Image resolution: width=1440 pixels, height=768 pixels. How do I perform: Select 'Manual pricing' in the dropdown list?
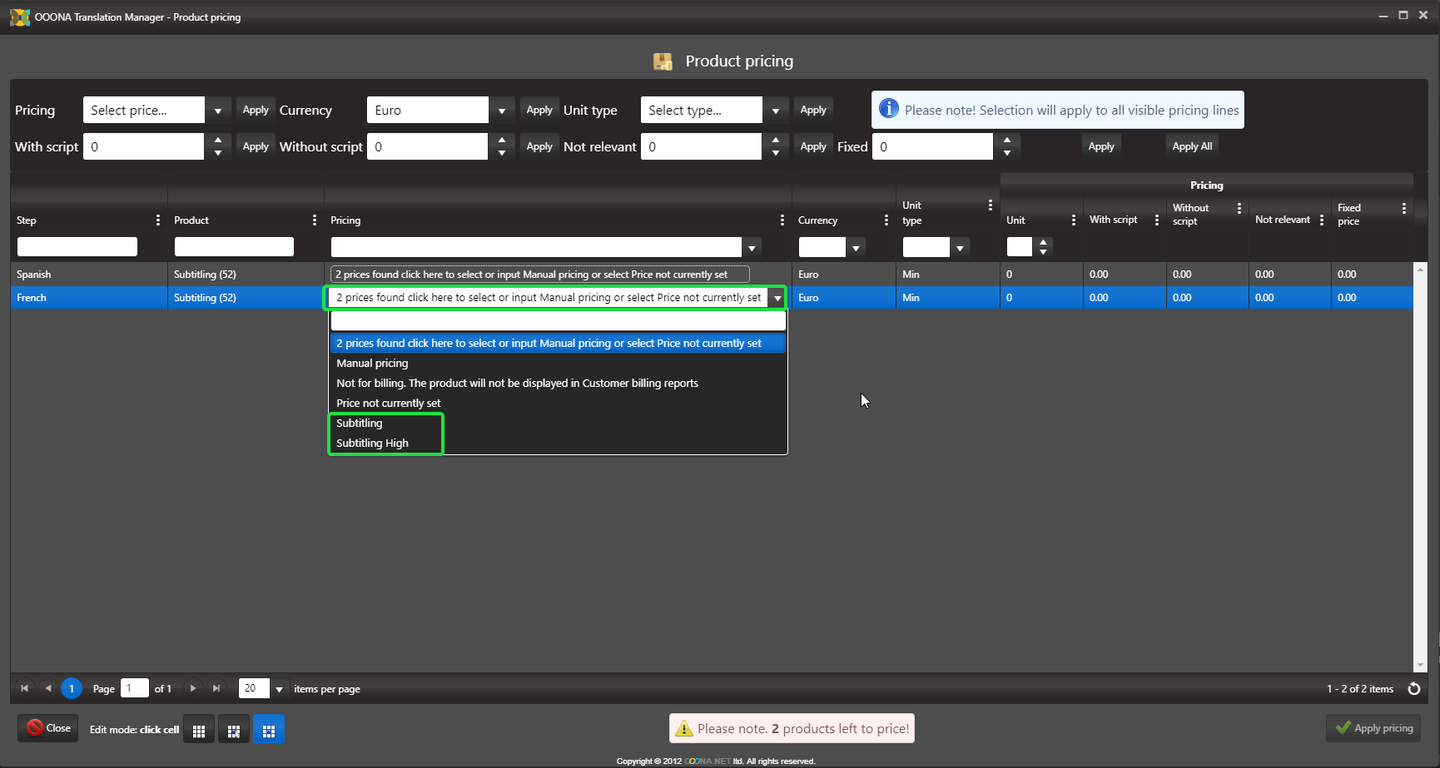point(372,363)
